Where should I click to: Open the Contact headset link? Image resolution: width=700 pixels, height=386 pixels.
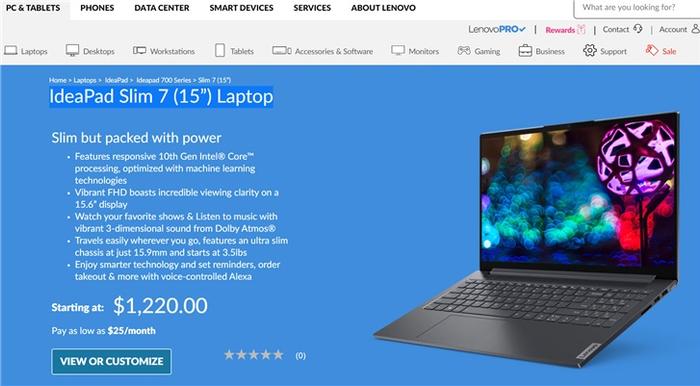(623, 29)
